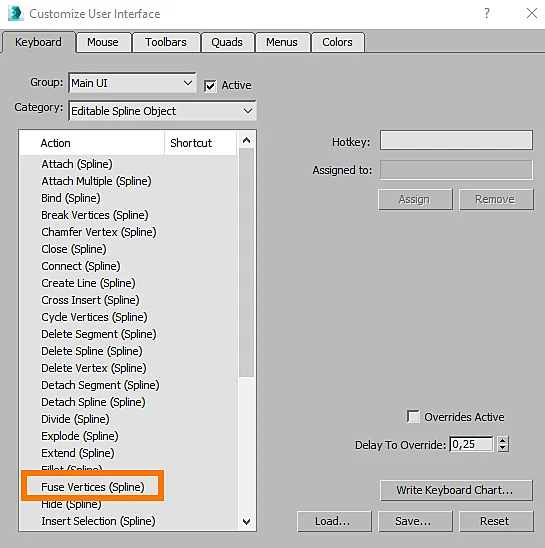Click the Action column header

(x=92, y=143)
